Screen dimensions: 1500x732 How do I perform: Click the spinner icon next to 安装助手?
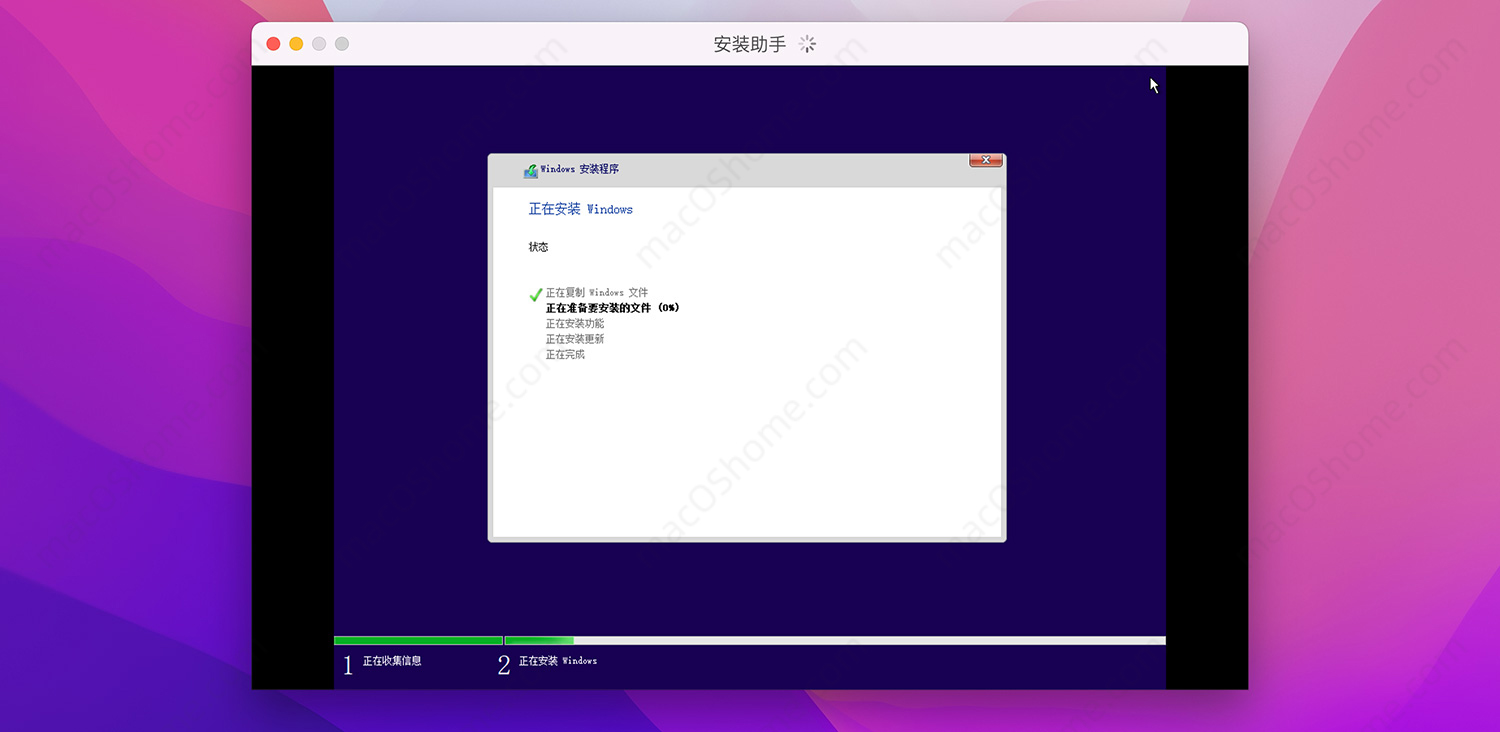[806, 44]
